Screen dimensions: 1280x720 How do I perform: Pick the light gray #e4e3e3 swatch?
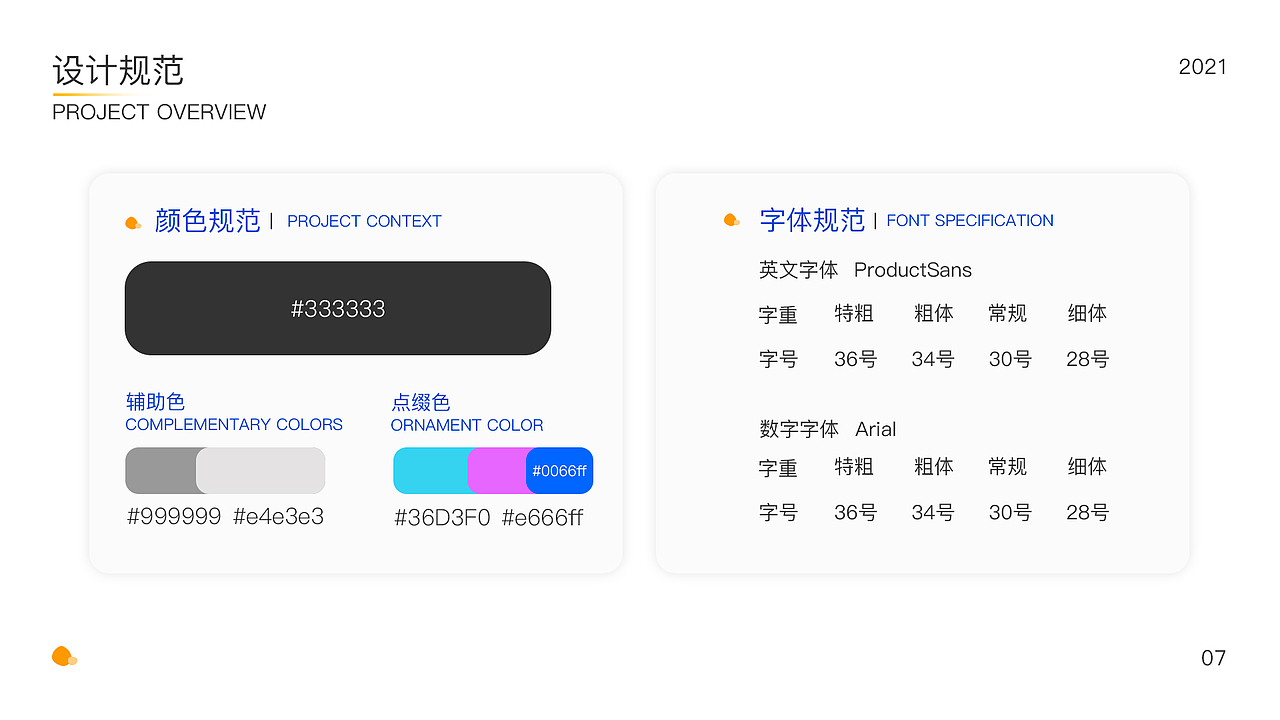click(261, 470)
